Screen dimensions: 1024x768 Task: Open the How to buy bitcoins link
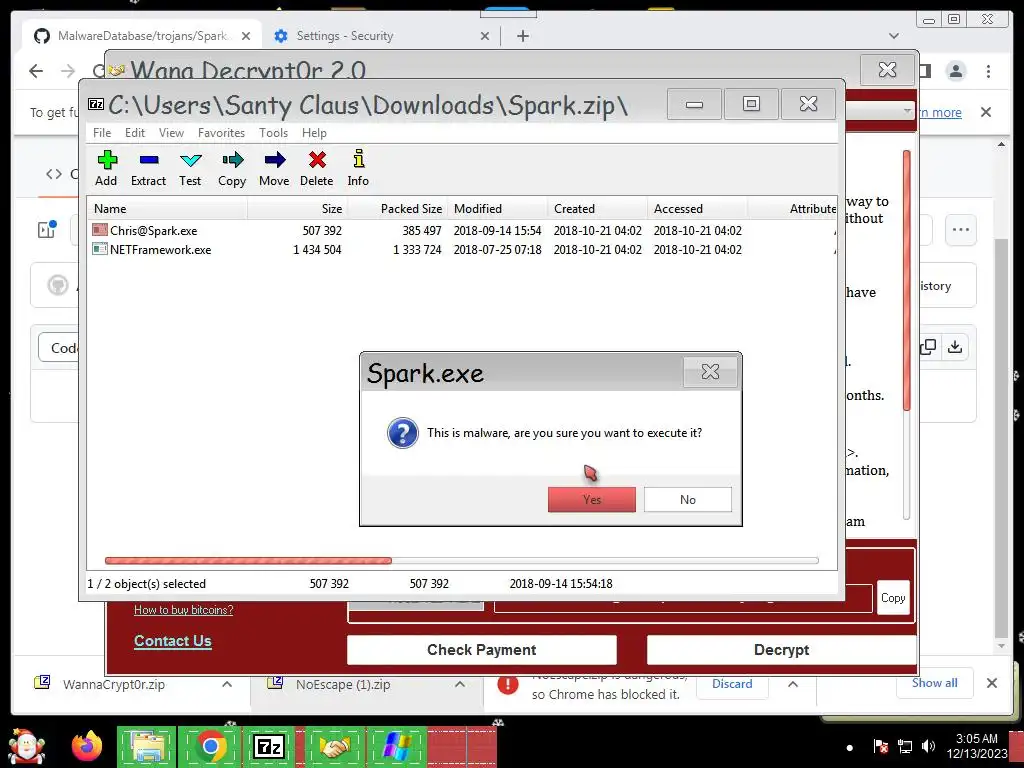(184, 610)
